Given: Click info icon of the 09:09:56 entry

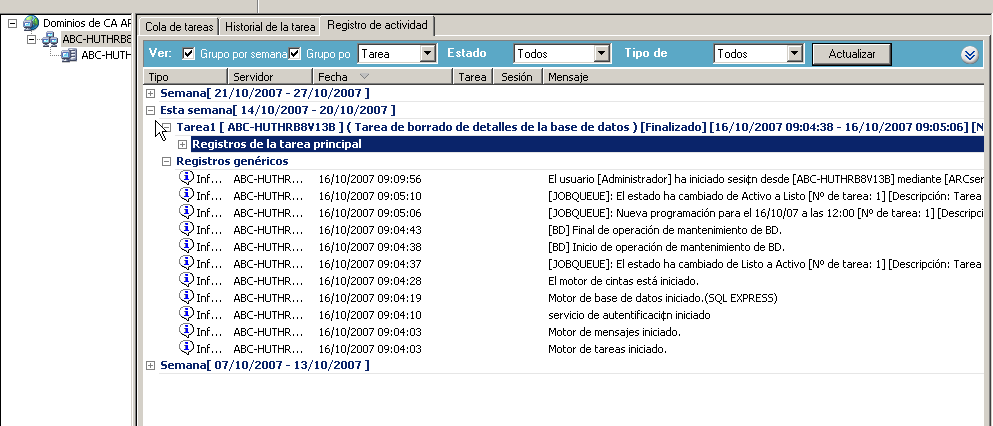Looking at the screenshot, I should tap(186, 177).
